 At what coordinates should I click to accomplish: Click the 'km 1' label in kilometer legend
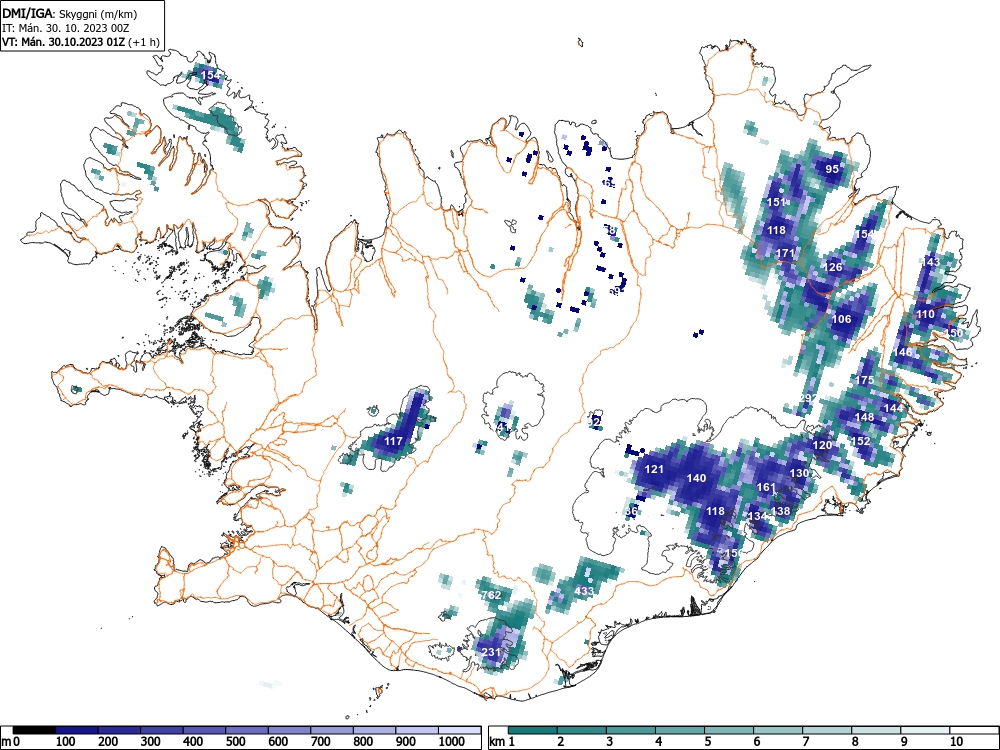click(502, 742)
